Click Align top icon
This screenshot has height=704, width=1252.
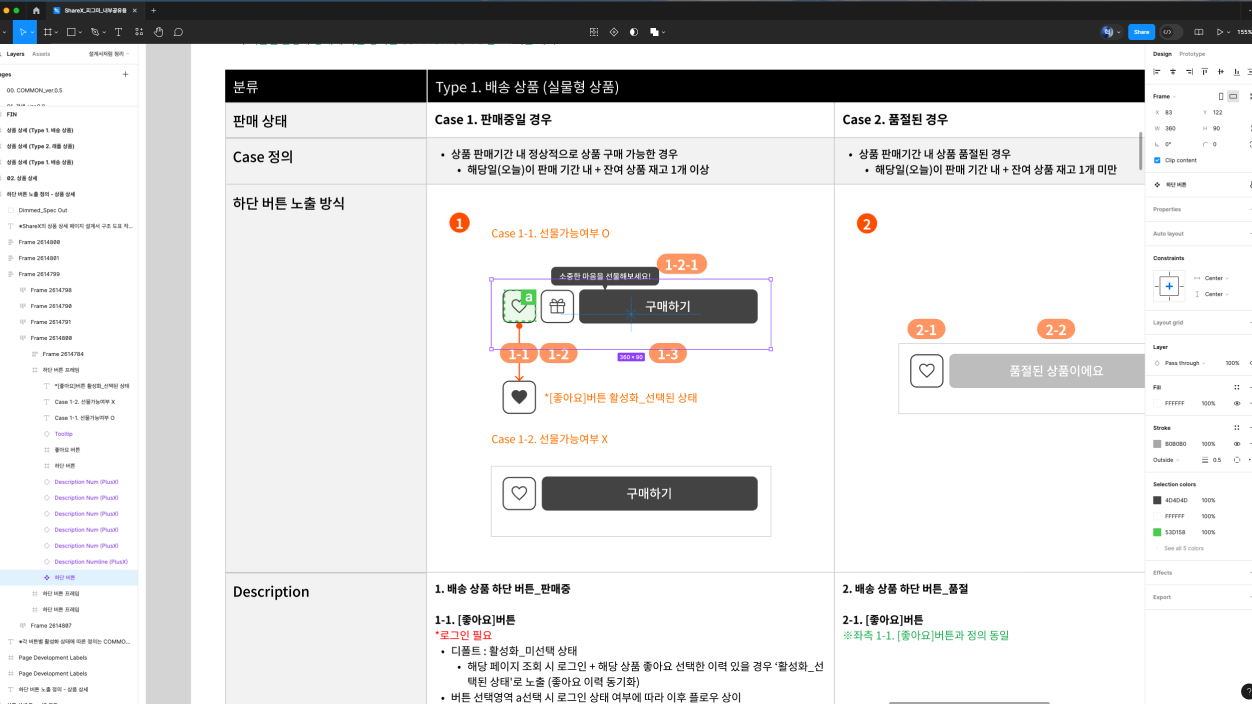[1205, 72]
